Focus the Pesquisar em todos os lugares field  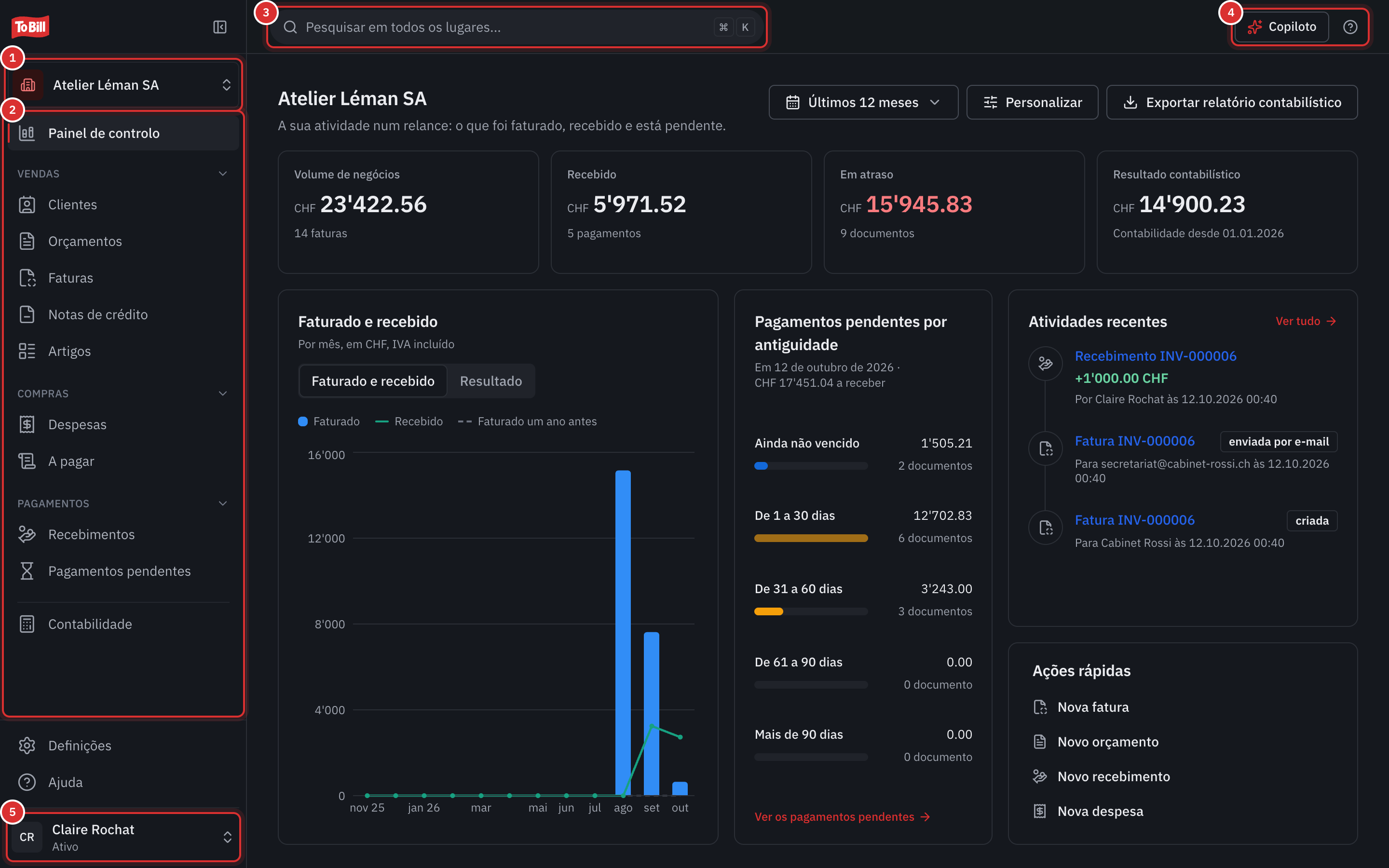[x=517, y=27]
